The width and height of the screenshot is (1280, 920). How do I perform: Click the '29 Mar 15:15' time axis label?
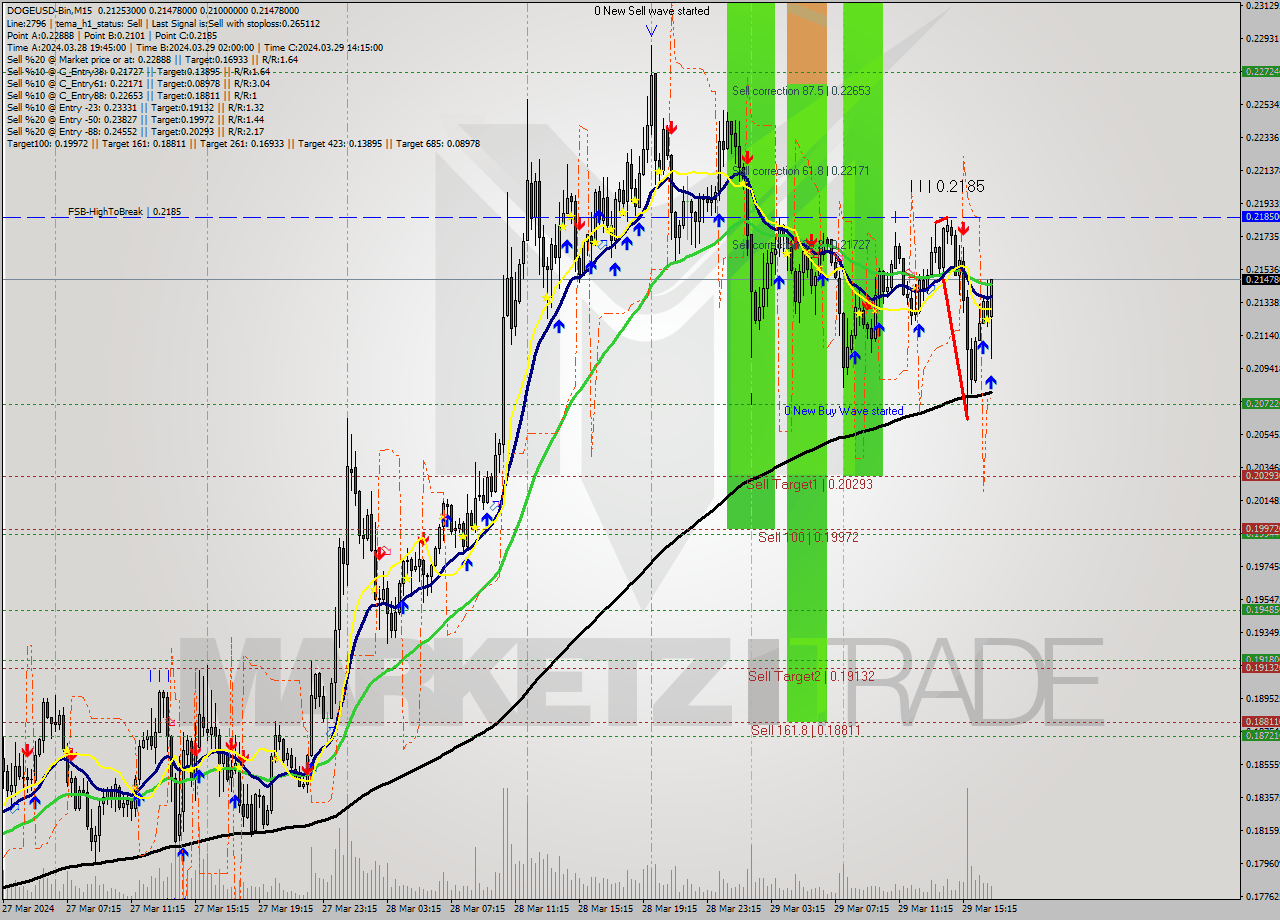[990, 910]
